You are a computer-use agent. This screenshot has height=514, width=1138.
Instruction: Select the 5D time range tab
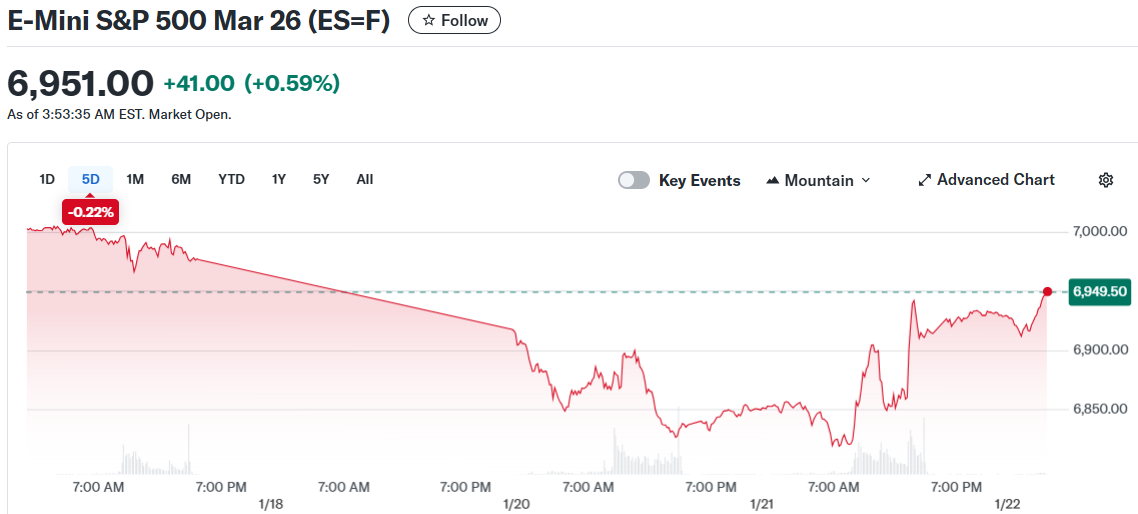(91, 179)
